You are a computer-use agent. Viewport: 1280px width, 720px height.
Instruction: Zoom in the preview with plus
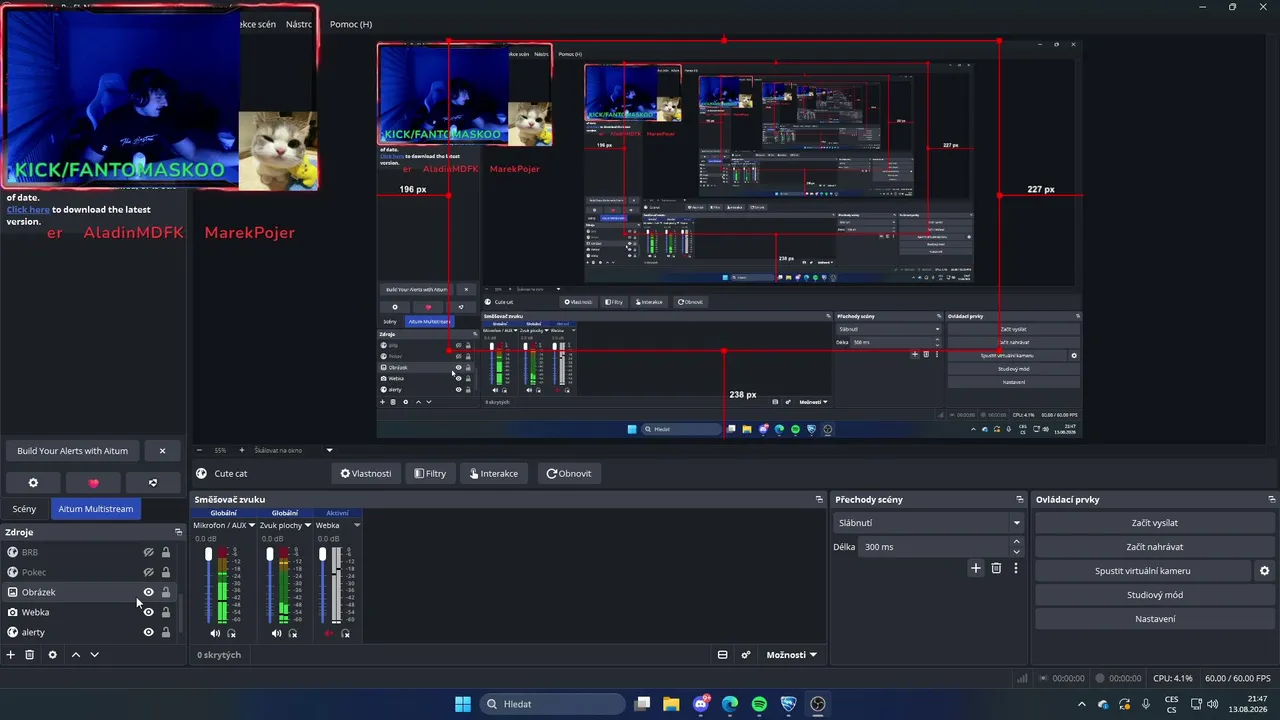point(240,450)
